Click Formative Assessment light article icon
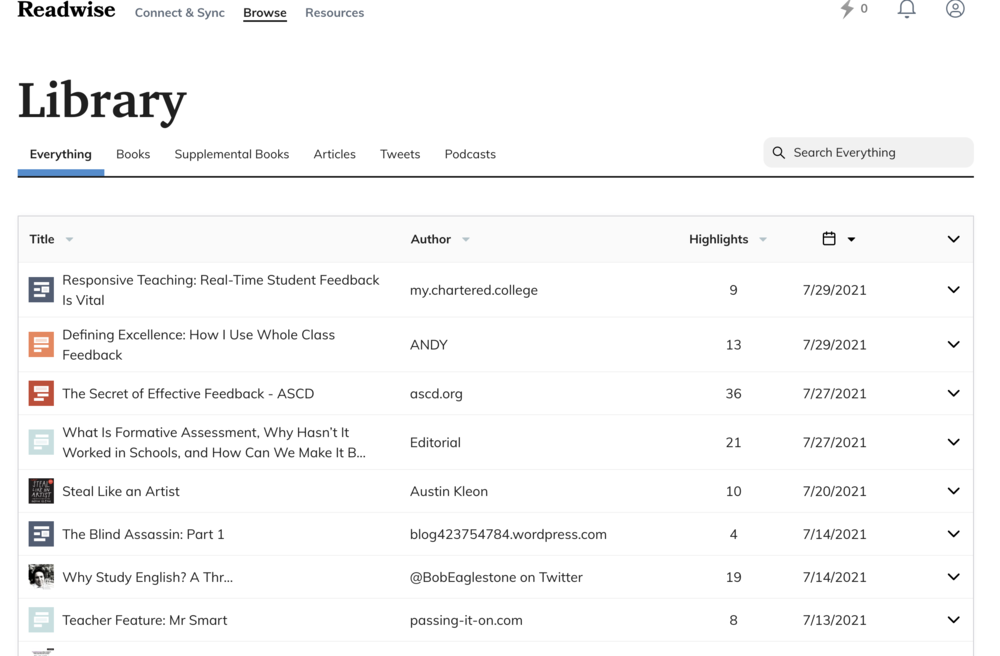1000x656 pixels. pos(41,442)
